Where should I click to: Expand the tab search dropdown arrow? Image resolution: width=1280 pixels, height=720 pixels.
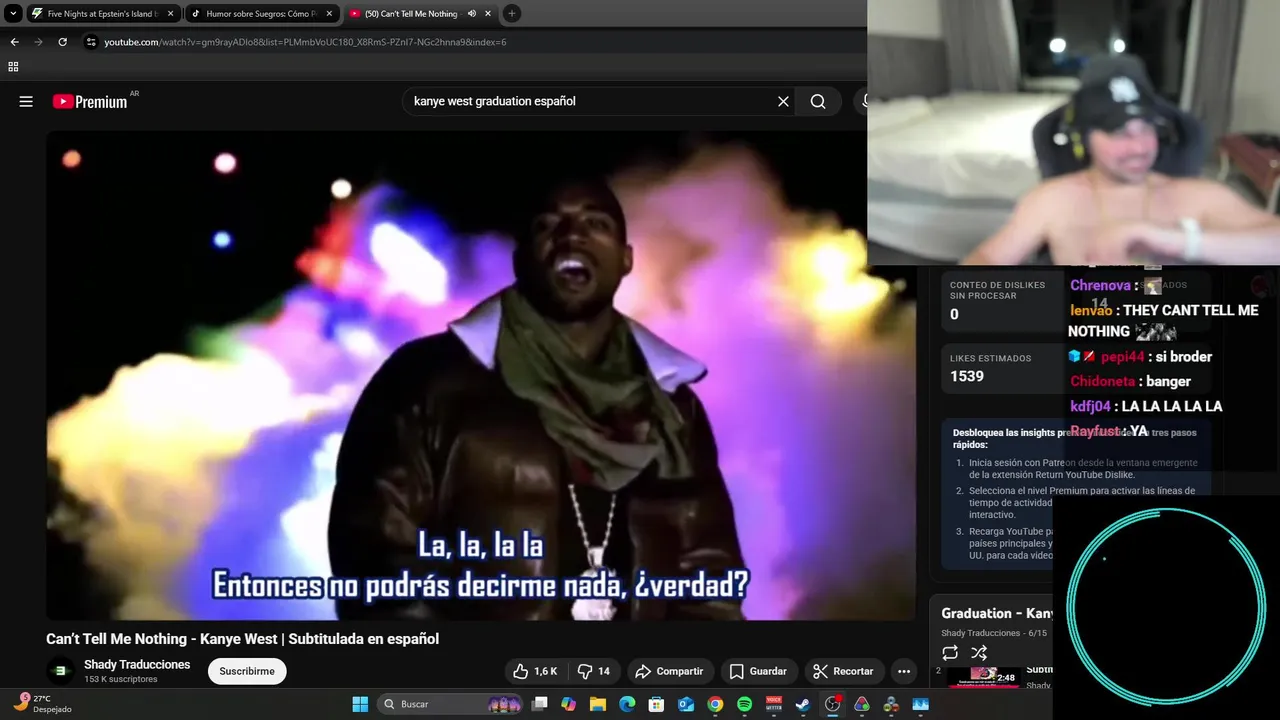click(13, 14)
